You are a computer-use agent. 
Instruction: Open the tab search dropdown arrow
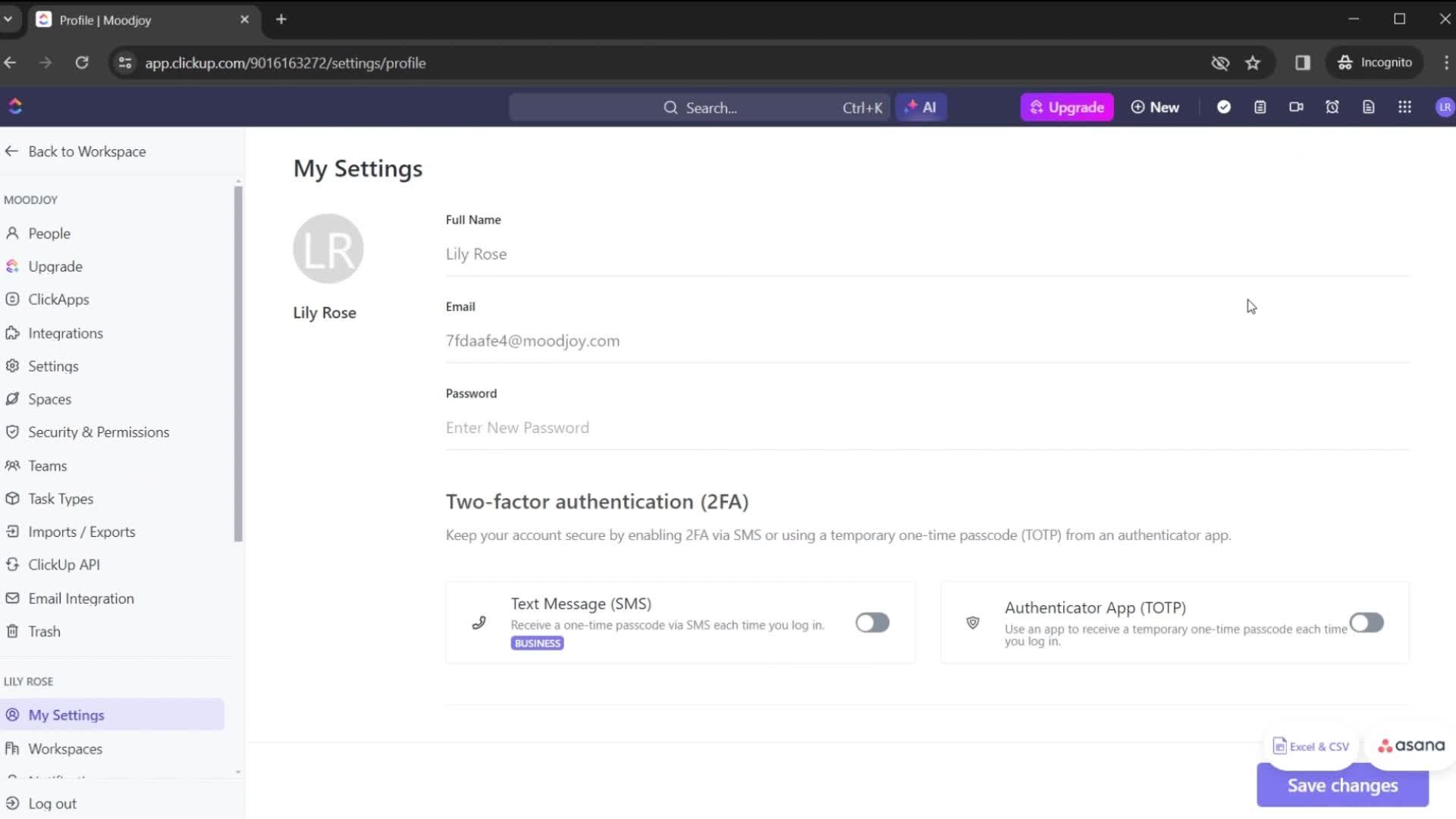point(8,20)
